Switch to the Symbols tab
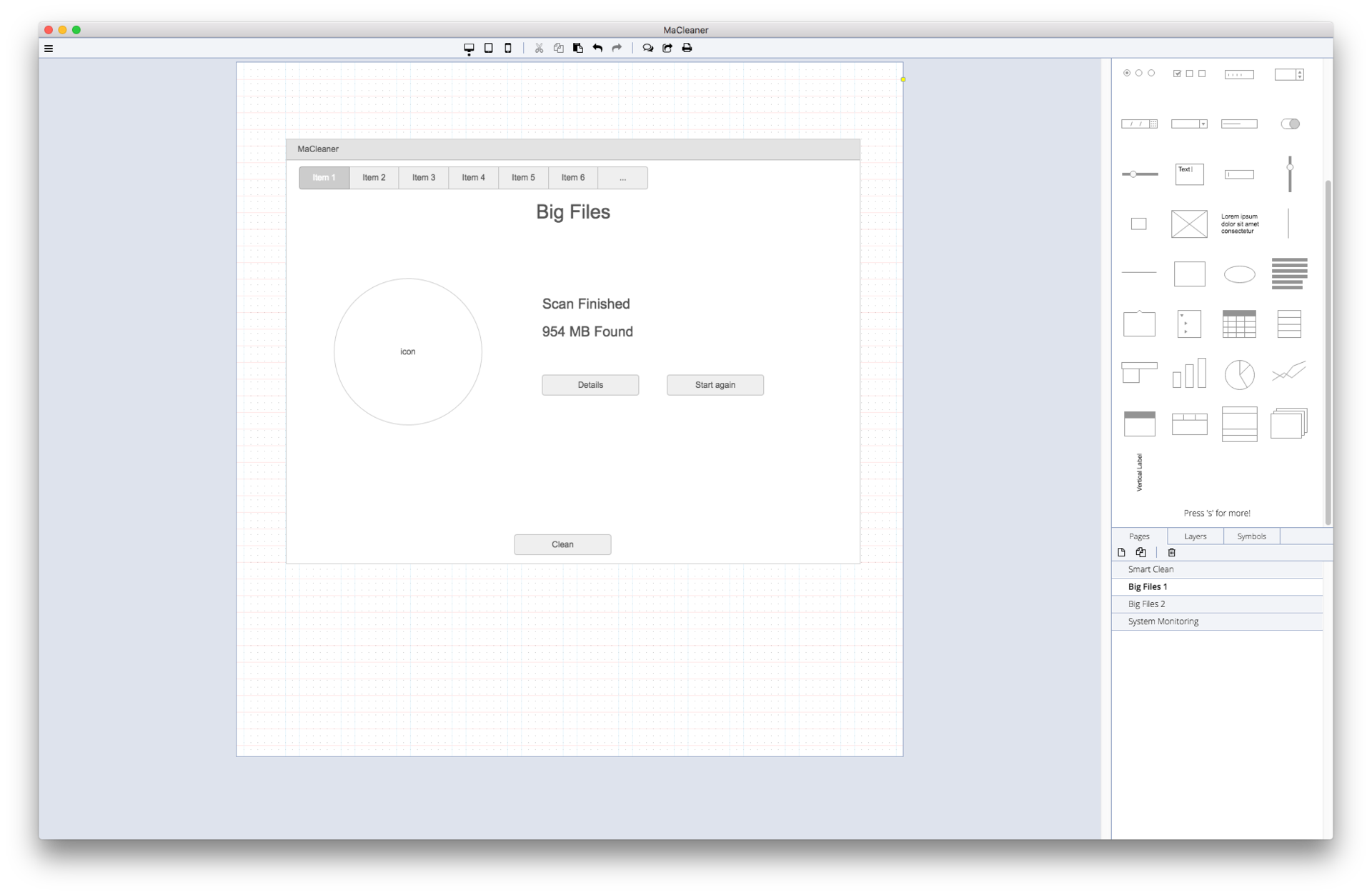1372x895 pixels. [x=1252, y=536]
